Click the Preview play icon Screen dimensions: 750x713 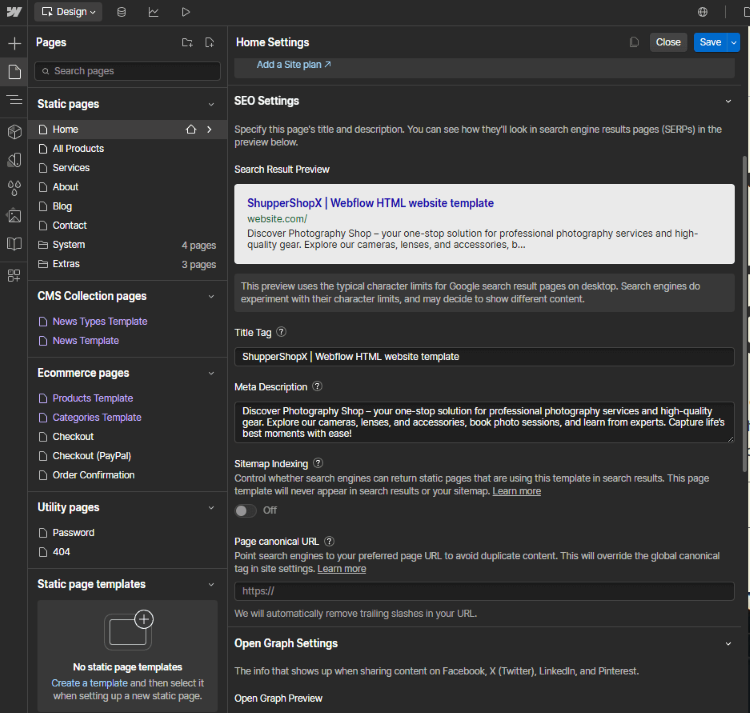click(x=186, y=12)
